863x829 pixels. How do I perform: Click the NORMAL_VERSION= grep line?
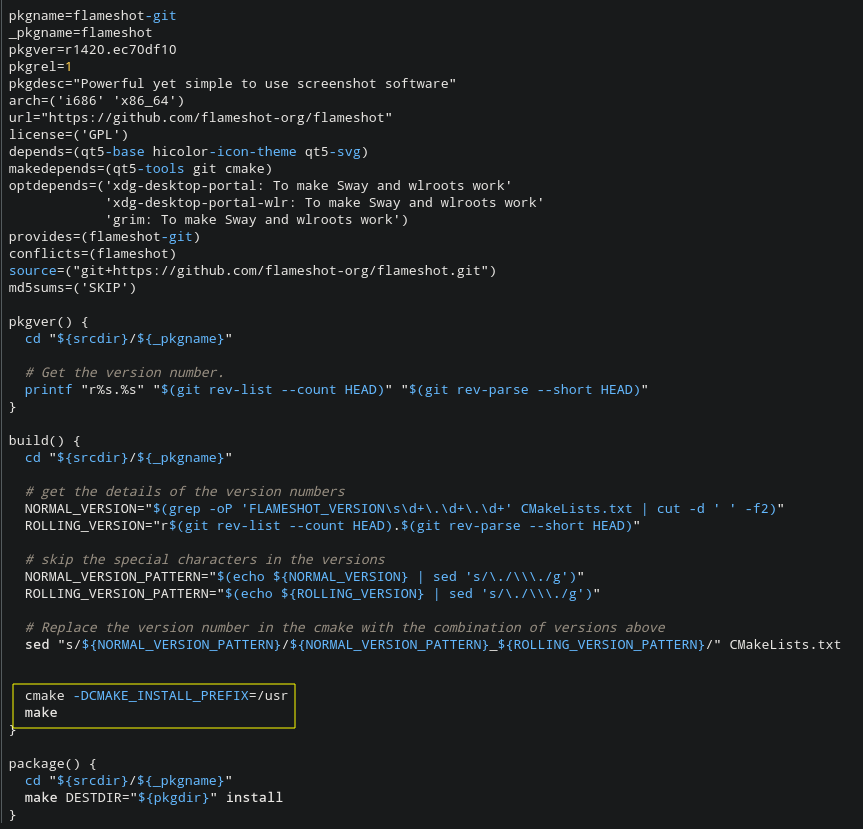(404, 509)
